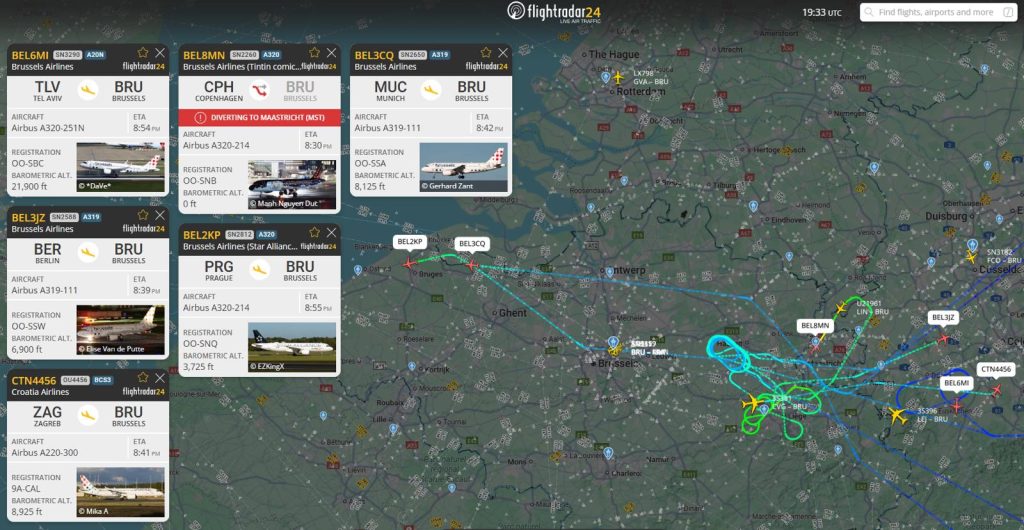Open the OO-SBC aircraft photo thumbnail

point(121,168)
